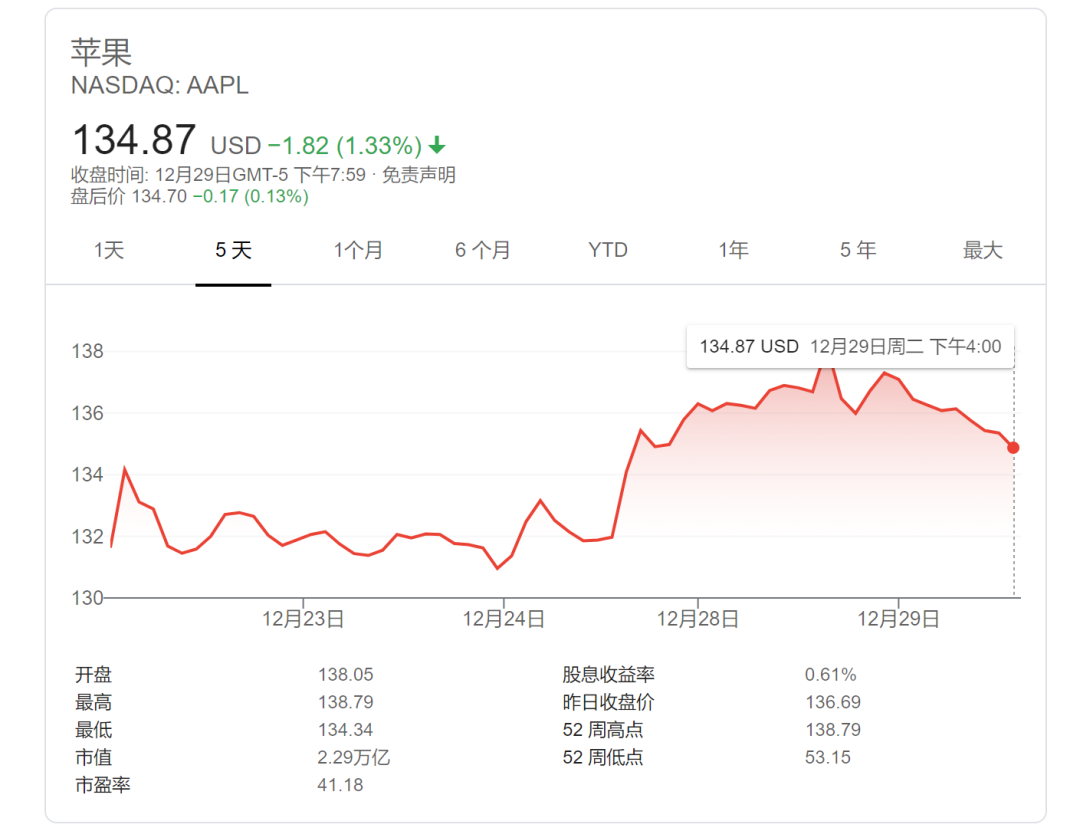Click the NASDAQ: AAPL ticker text
The image size is (1080, 831).
coord(160,86)
